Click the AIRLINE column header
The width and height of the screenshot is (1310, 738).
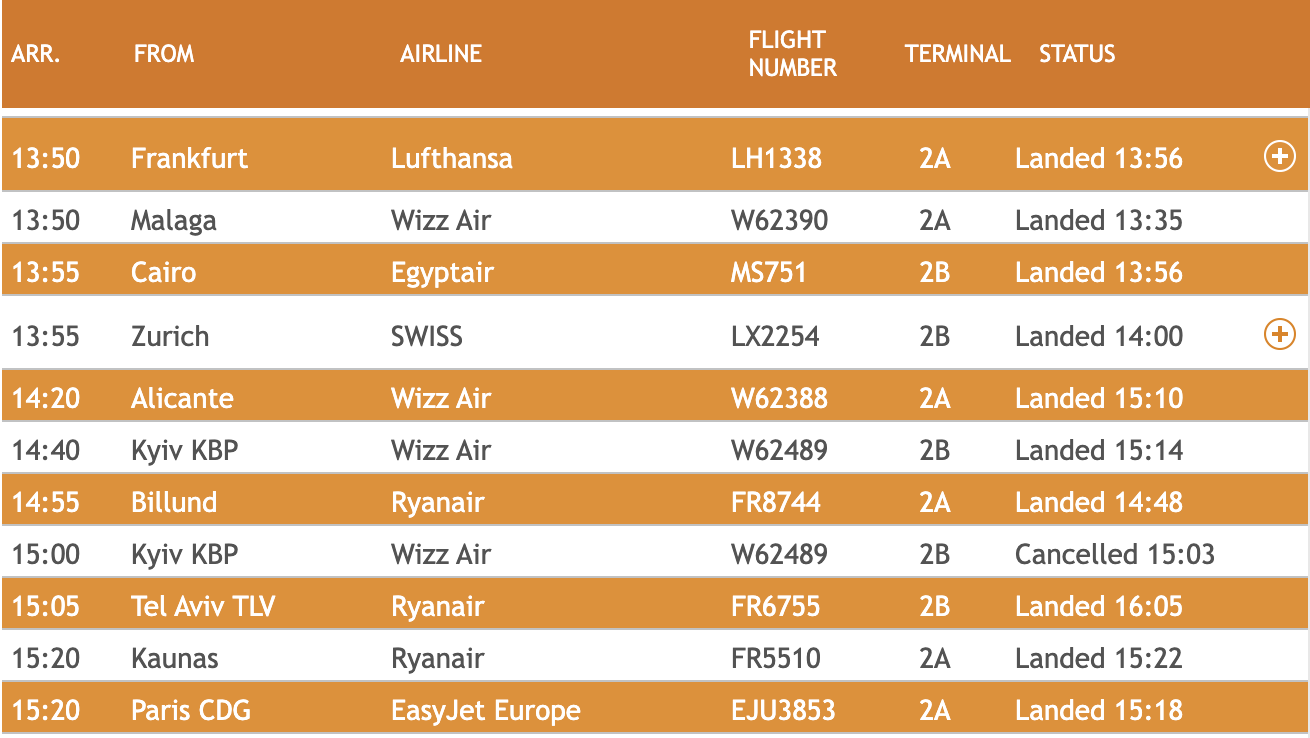pyautogui.click(x=441, y=54)
